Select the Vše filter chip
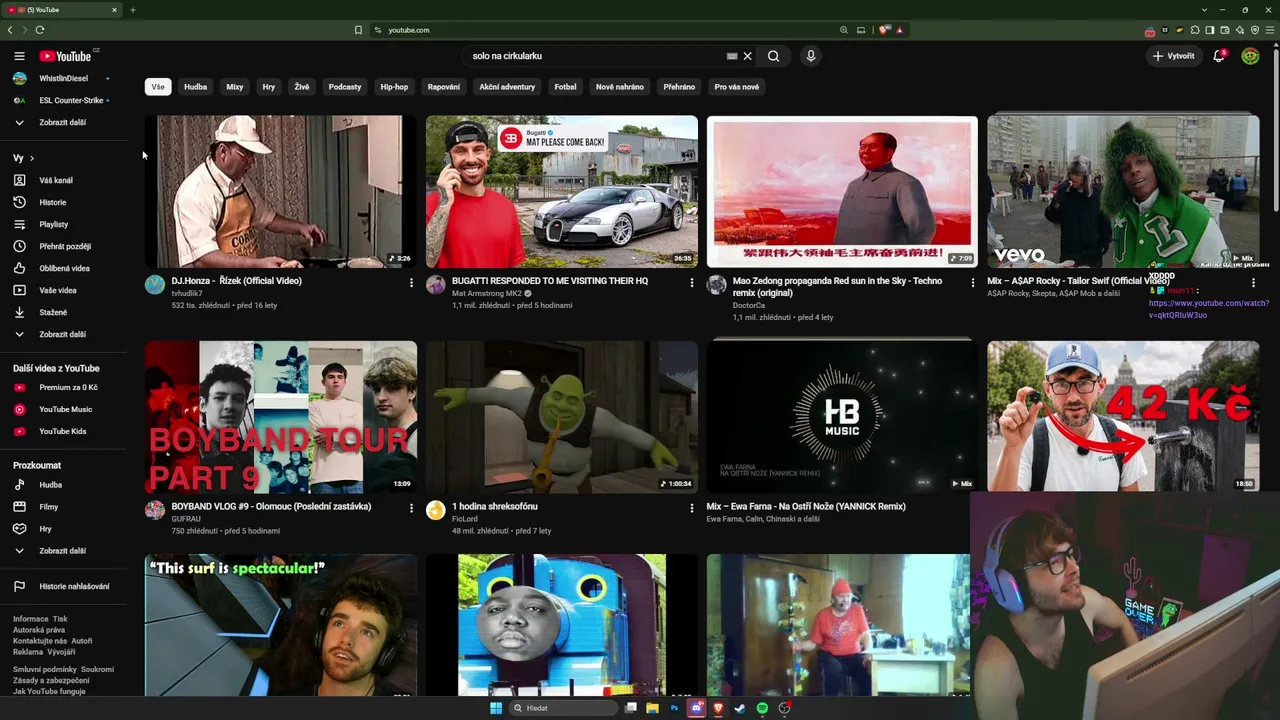The width and height of the screenshot is (1280, 720). pyautogui.click(x=158, y=87)
